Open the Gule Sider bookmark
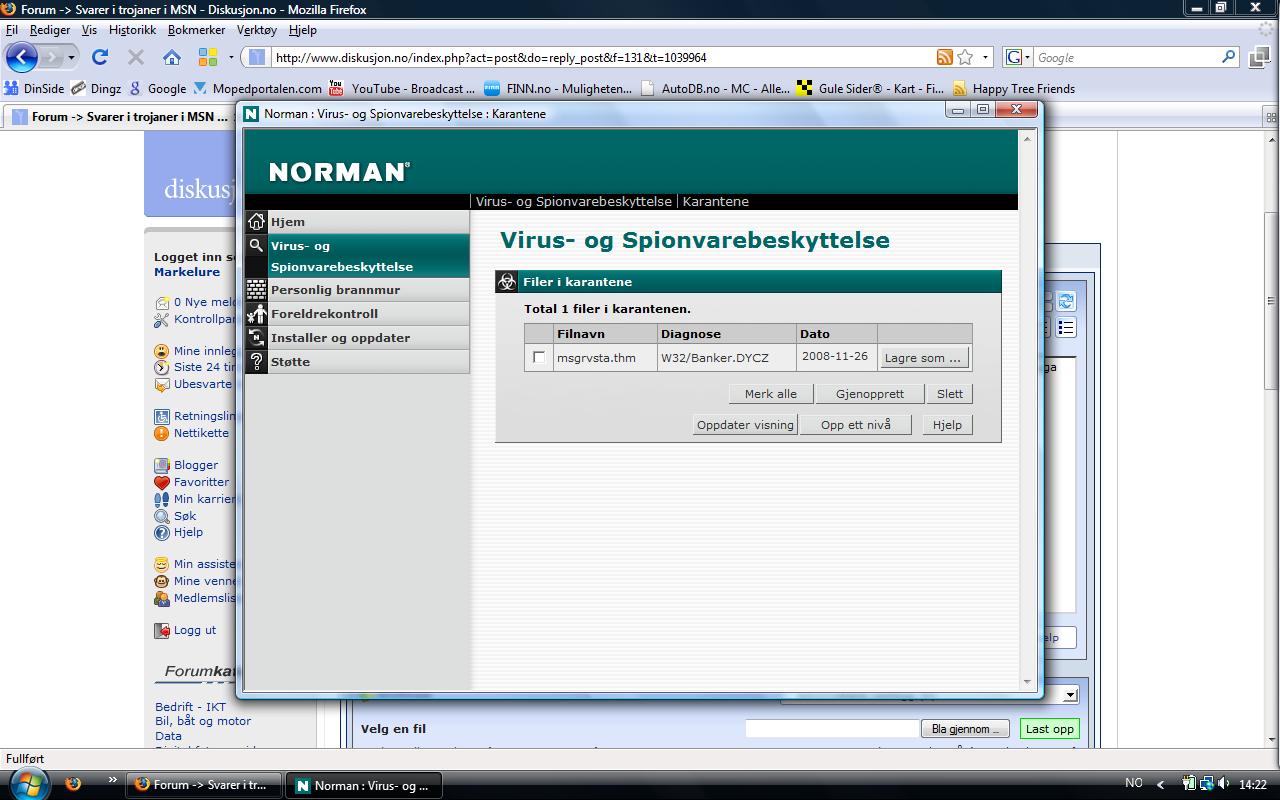The height and width of the screenshot is (800, 1280). [869, 88]
